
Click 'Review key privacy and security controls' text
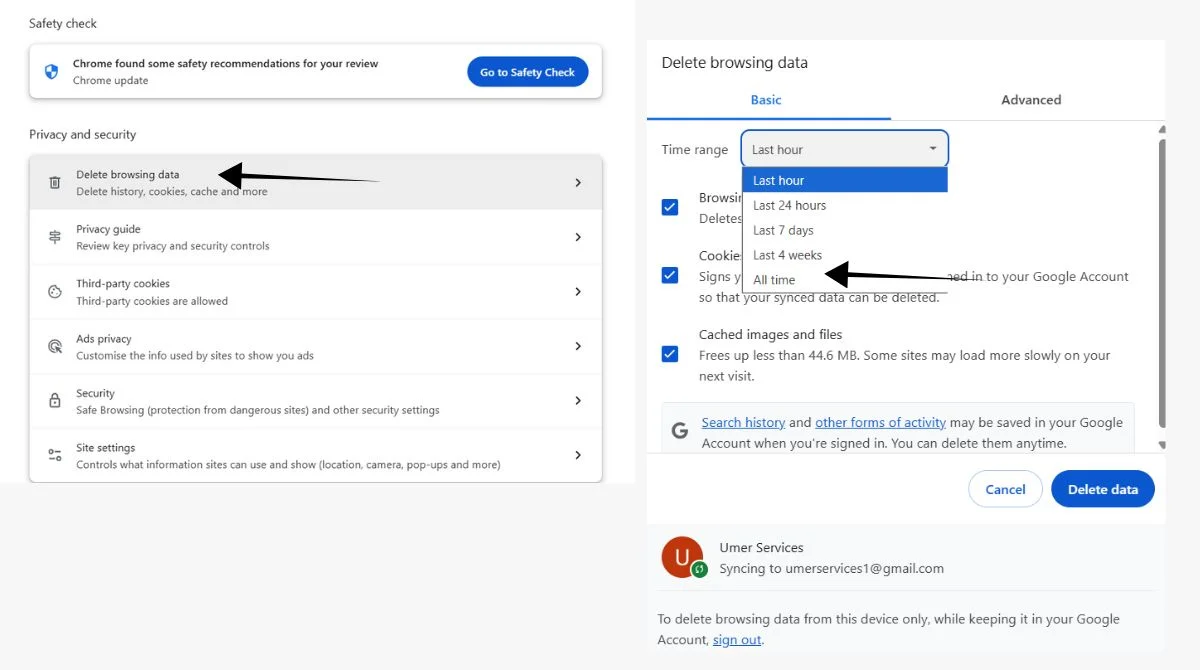pos(173,246)
